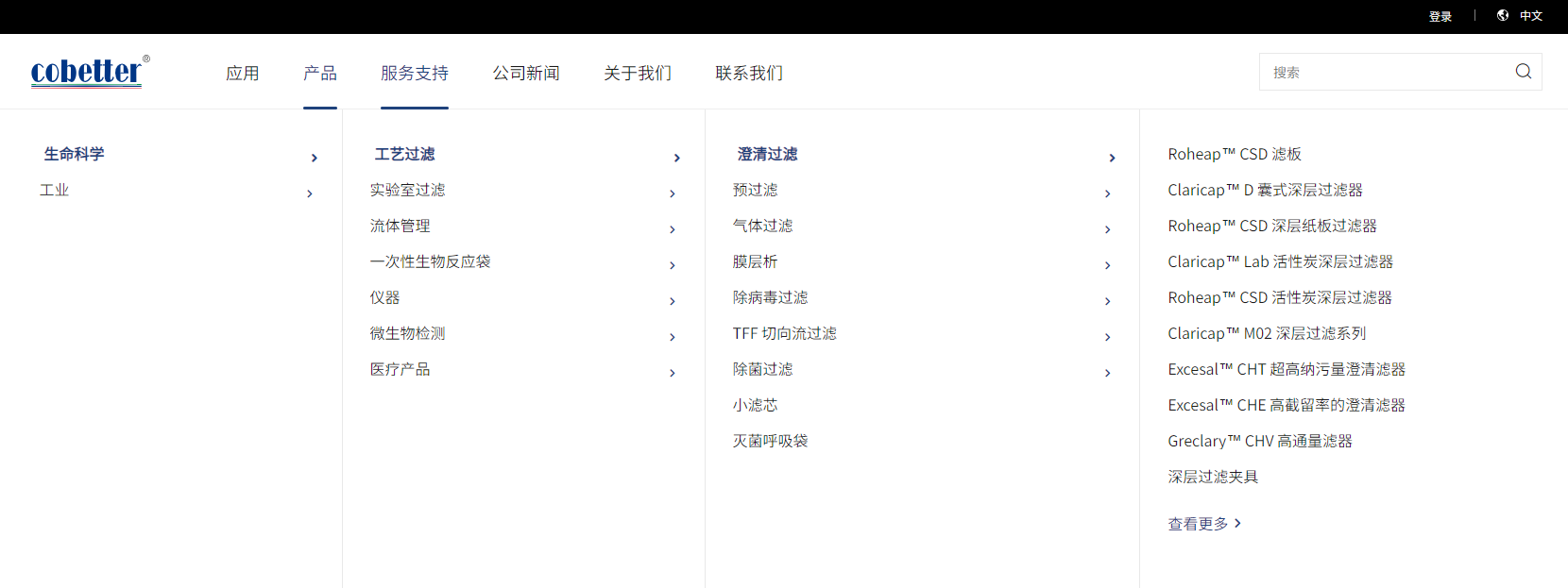Expand the 工艺过滤 submenu chevron
1568x588 pixels.
pyautogui.click(x=676, y=158)
